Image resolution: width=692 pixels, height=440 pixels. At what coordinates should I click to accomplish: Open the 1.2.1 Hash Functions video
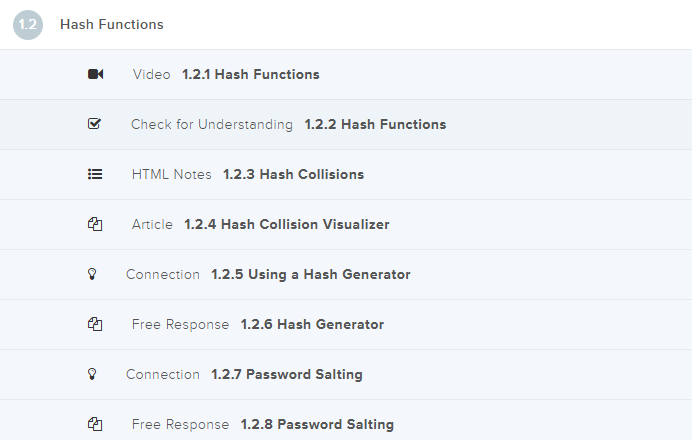coord(251,74)
